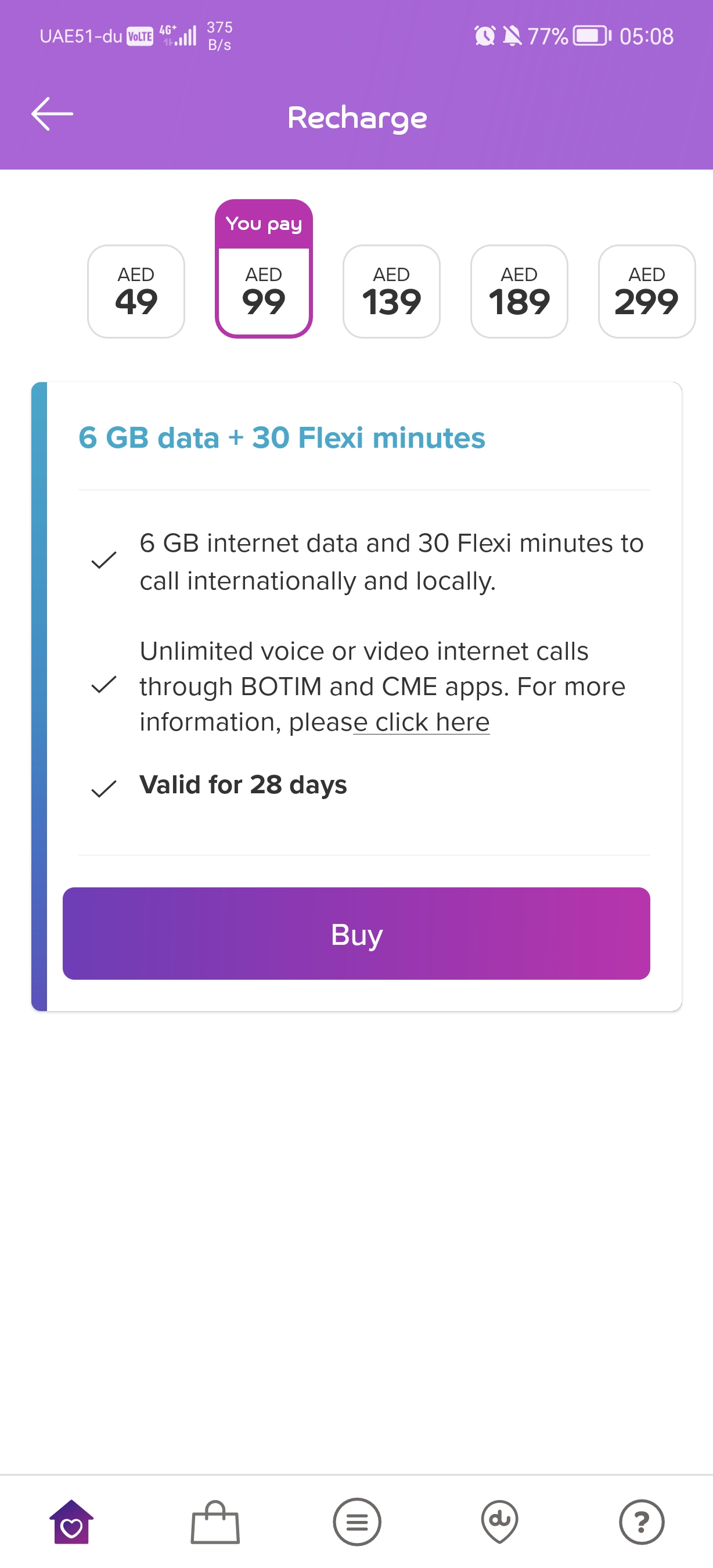The image size is (713, 1568).
Task: Select the AED 49 recharge option
Action: click(136, 292)
